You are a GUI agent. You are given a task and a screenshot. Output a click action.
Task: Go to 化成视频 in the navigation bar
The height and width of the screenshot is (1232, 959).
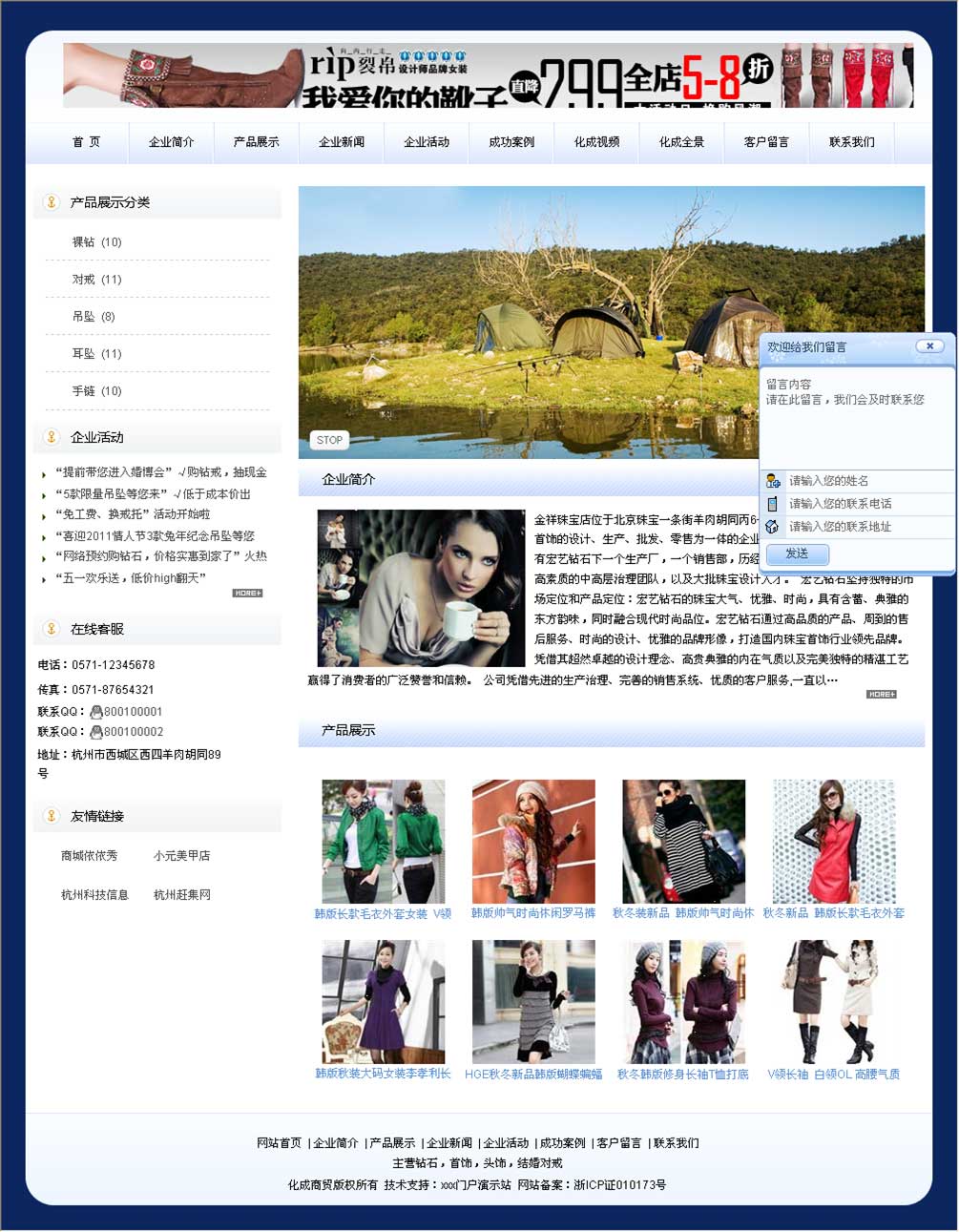coord(596,142)
